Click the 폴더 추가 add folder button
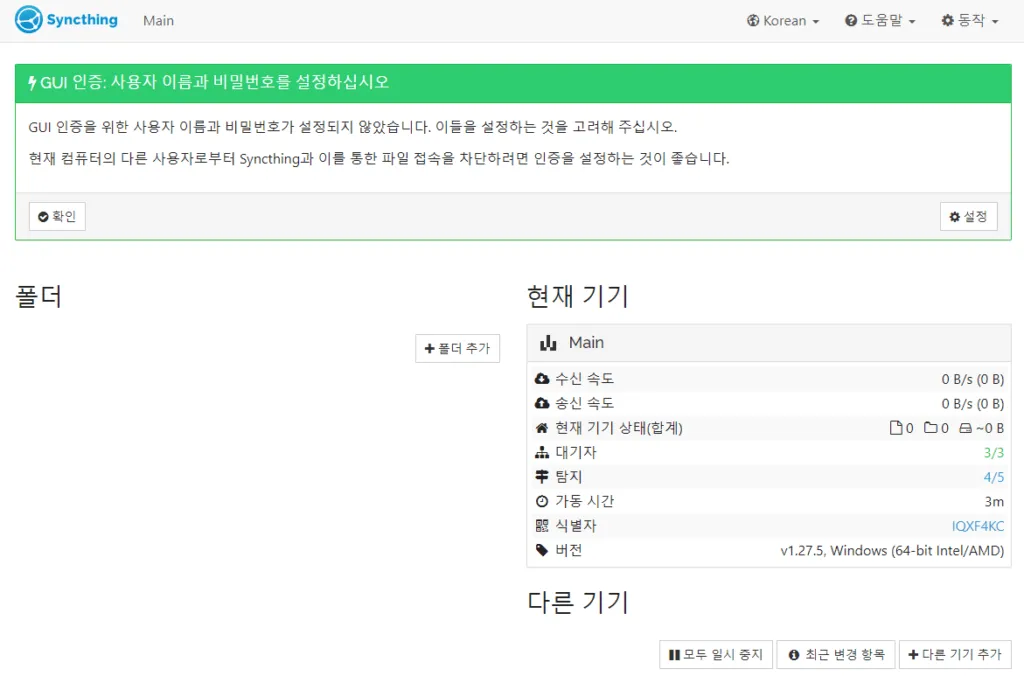 [x=457, y=348]
